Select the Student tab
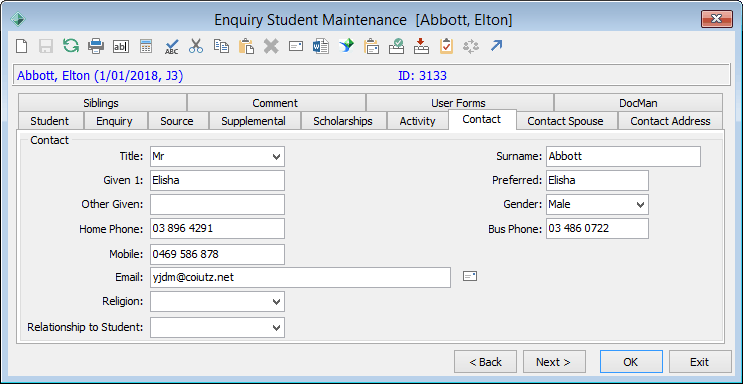Image resolution: width=743 pixels, height=384 pixels. 50,121
